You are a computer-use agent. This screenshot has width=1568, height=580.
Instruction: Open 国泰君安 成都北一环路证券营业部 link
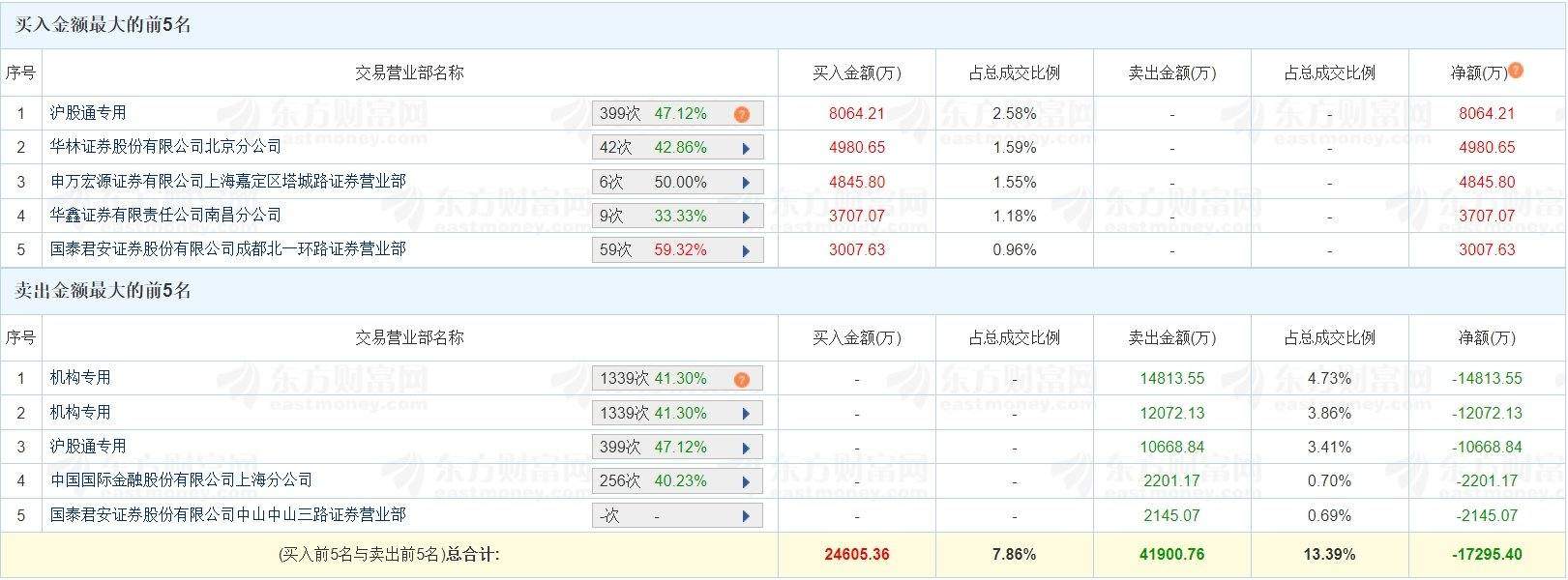[x=227, y=248]
